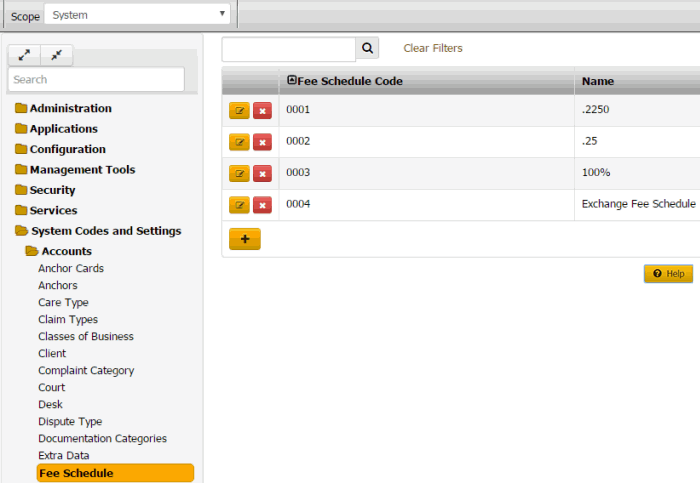Expand the Security folder

pos(52,190)
